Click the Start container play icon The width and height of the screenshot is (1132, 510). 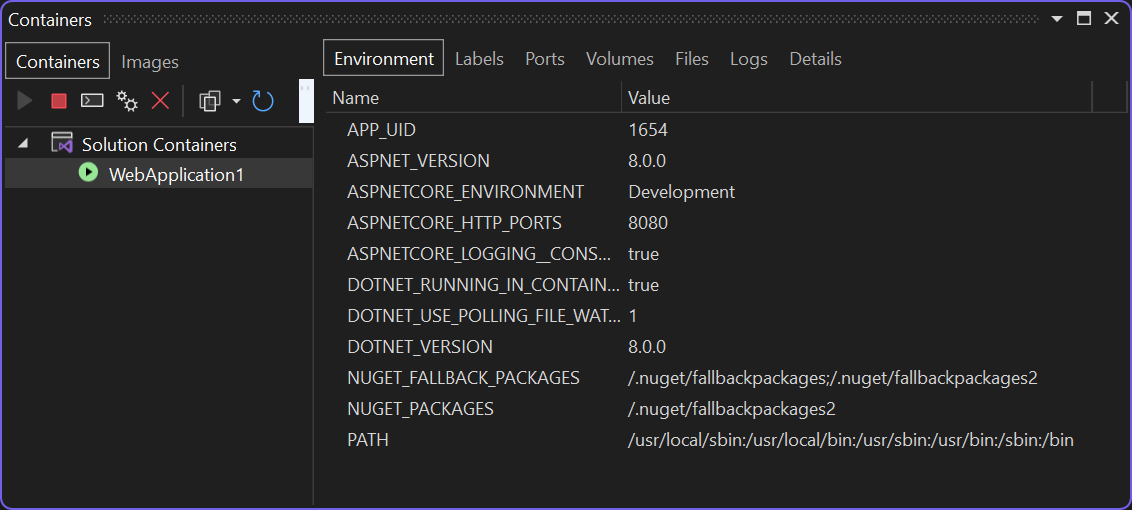pyautogui.click(x=26, y=101)
